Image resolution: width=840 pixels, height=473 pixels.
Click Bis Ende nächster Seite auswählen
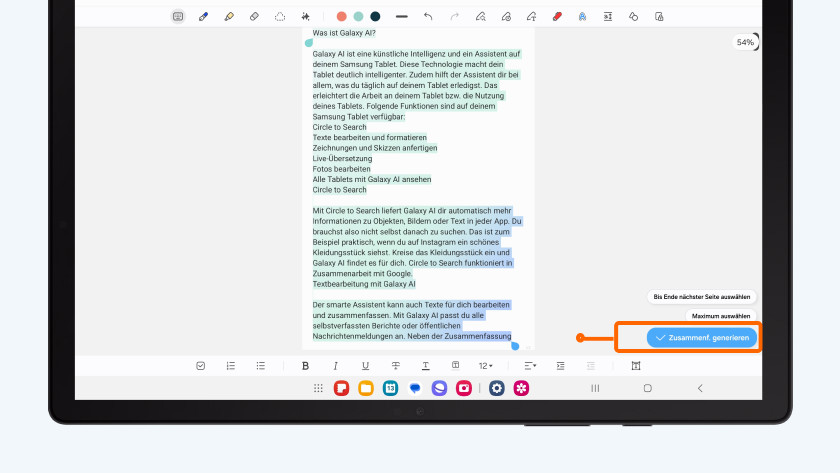700,297
